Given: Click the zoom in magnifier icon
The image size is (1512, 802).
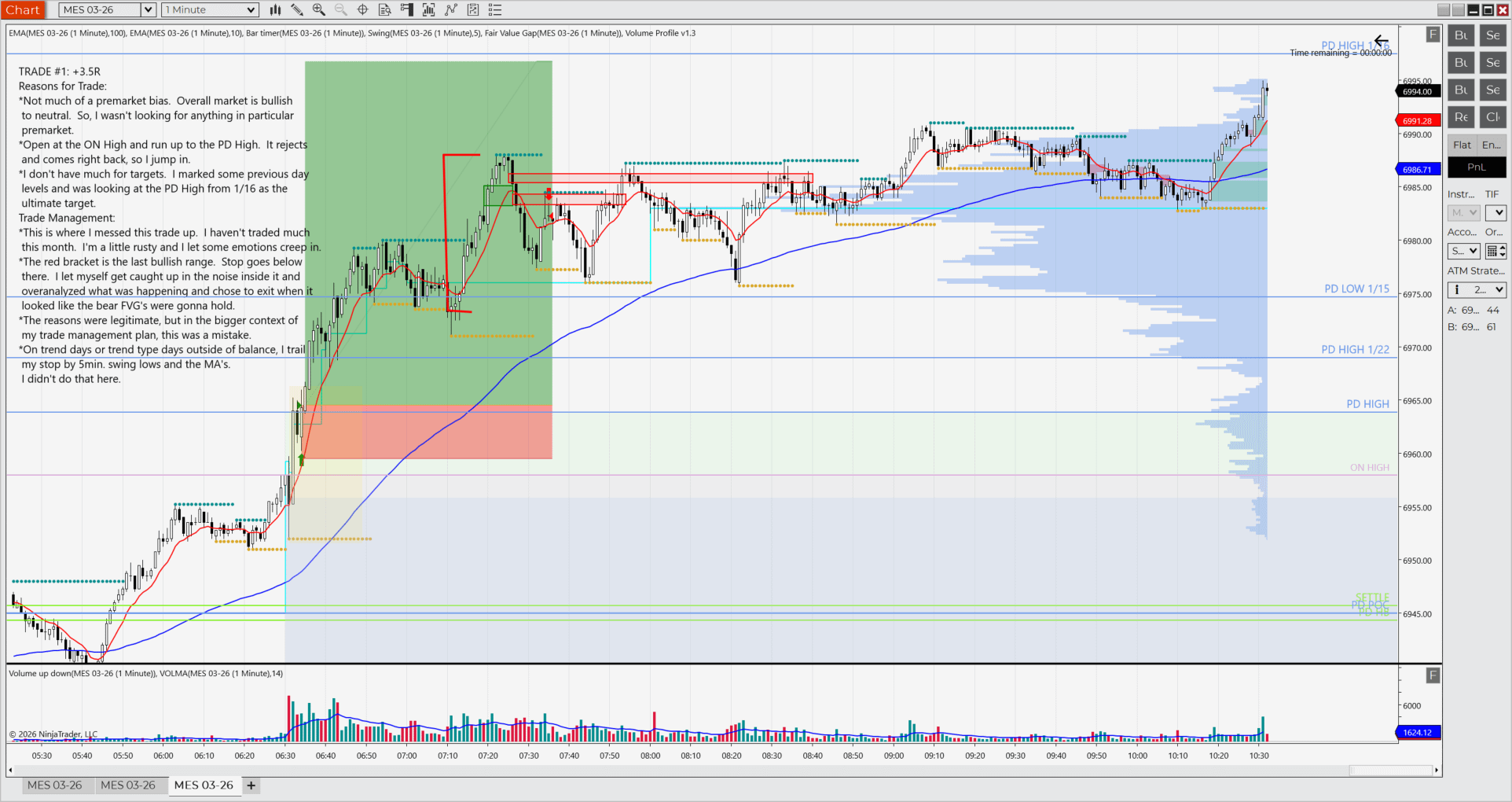Looking at the screenshot, I should [319, 10].
